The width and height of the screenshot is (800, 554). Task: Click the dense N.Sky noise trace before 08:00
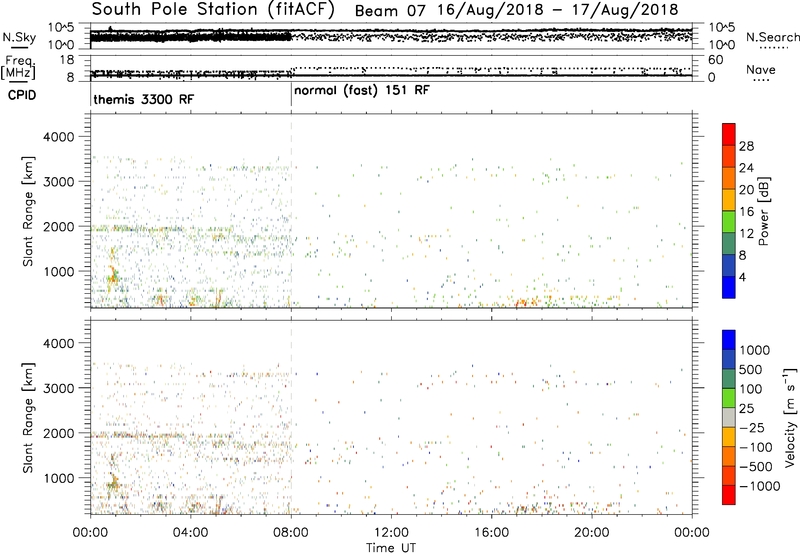191,36
